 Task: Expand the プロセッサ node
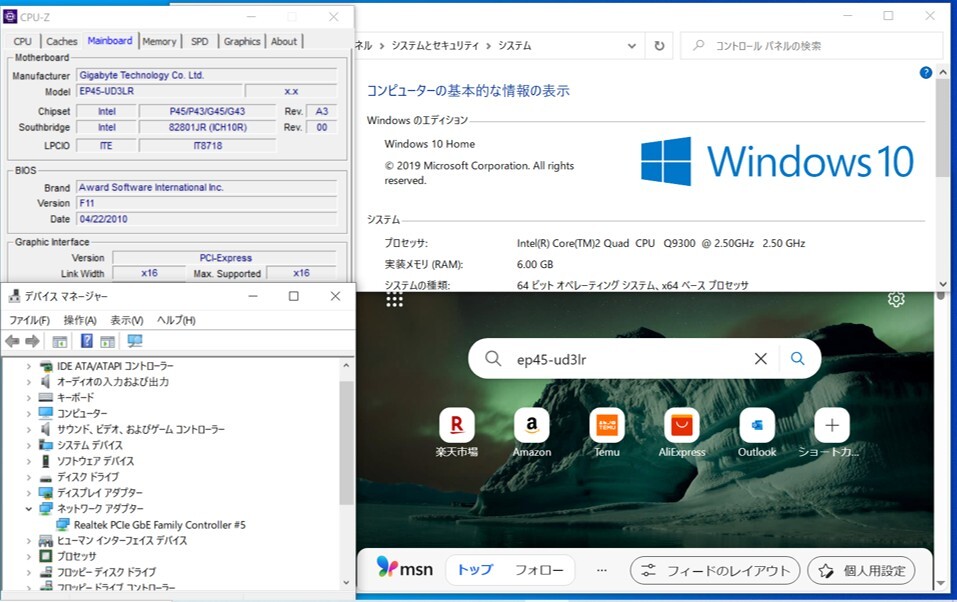(x=29, y=556)
